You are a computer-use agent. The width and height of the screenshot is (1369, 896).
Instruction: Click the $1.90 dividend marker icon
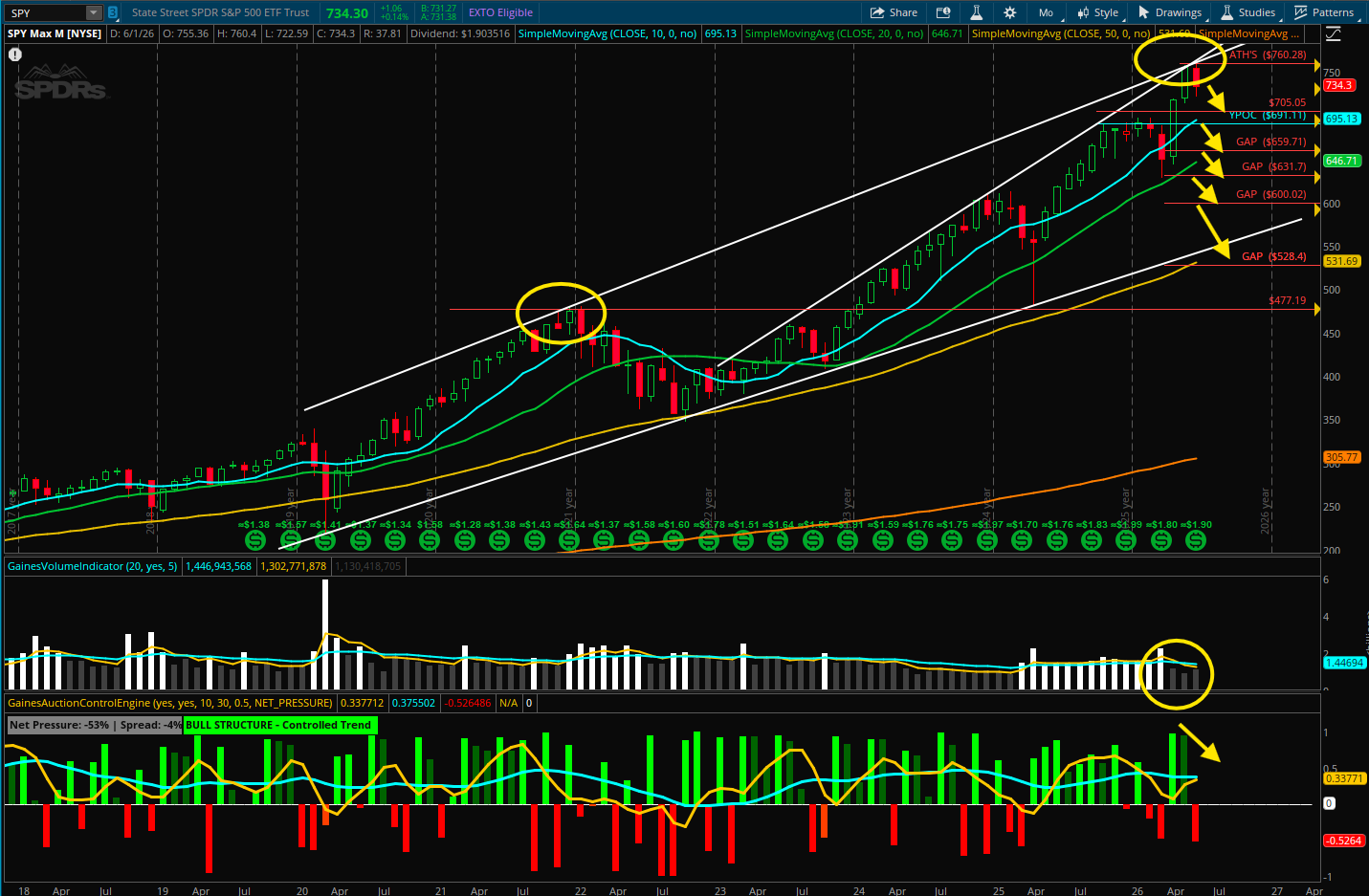[1196, 540]
